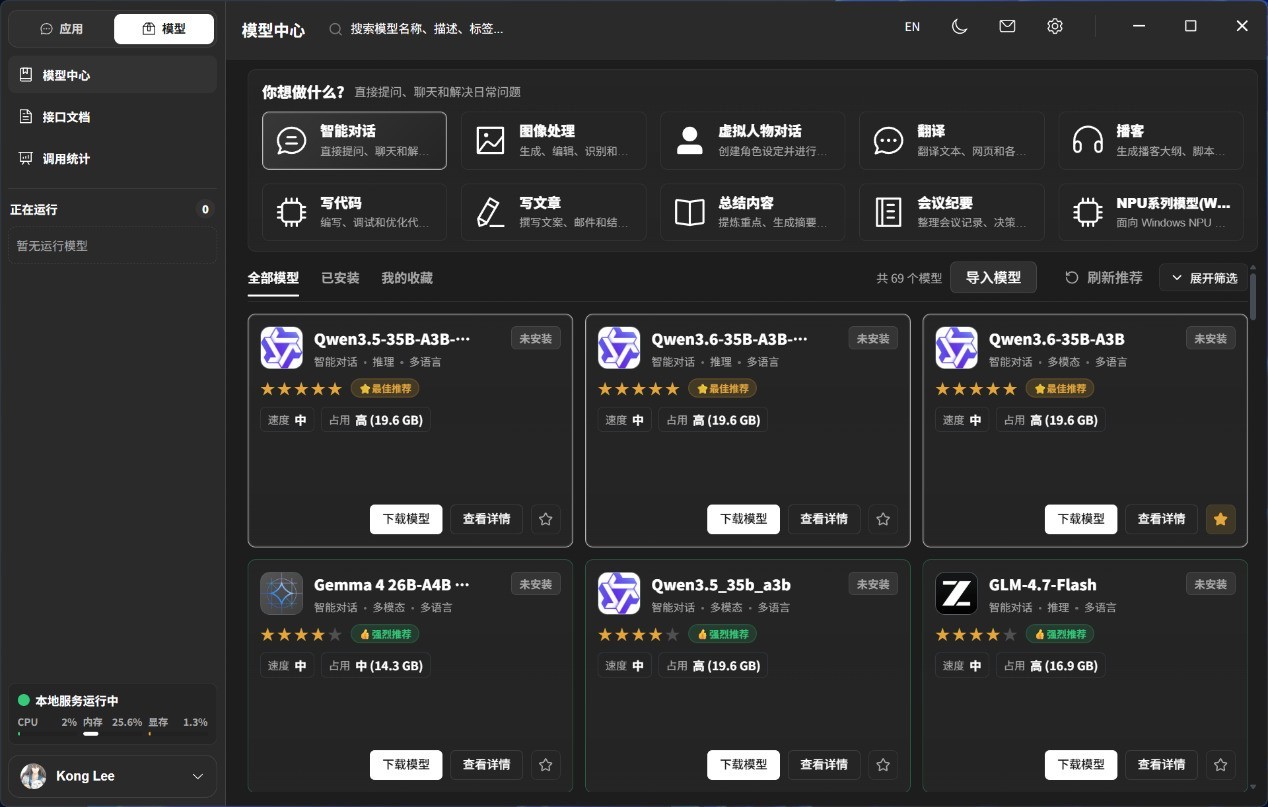Open settings via the gear icon

coord(1055,27)
